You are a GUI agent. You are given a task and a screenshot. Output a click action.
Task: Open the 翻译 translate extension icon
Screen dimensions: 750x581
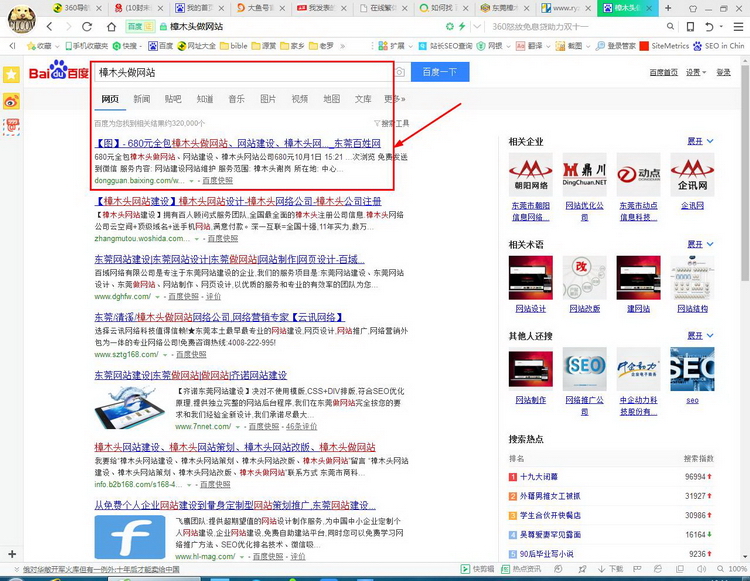[530, 46]
